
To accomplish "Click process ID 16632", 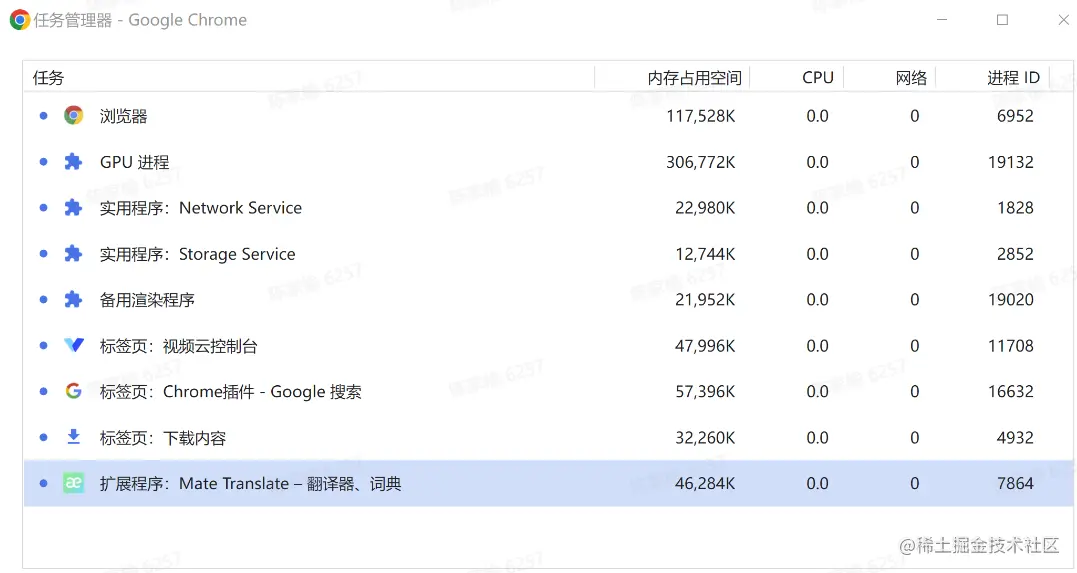I will (1010, 392).
